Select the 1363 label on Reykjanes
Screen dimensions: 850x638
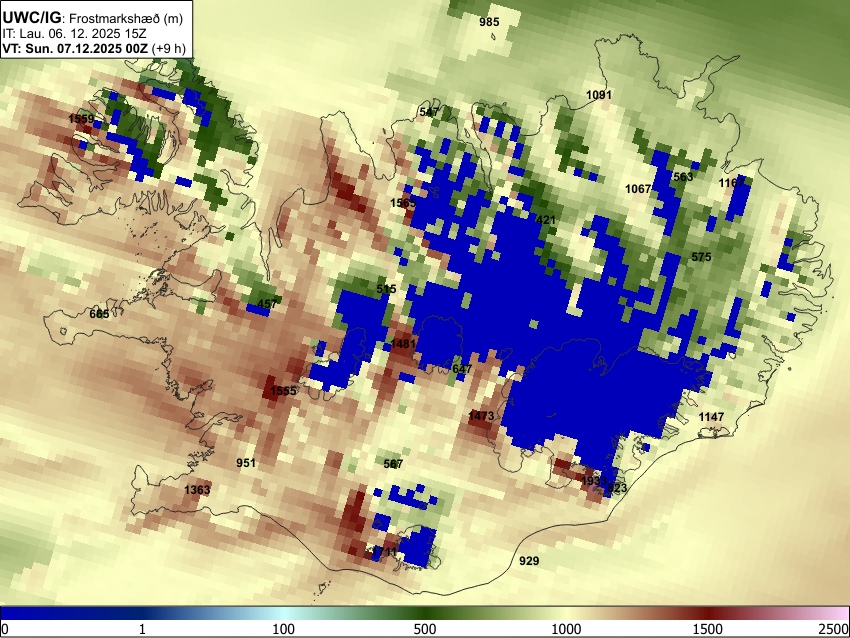197,490
